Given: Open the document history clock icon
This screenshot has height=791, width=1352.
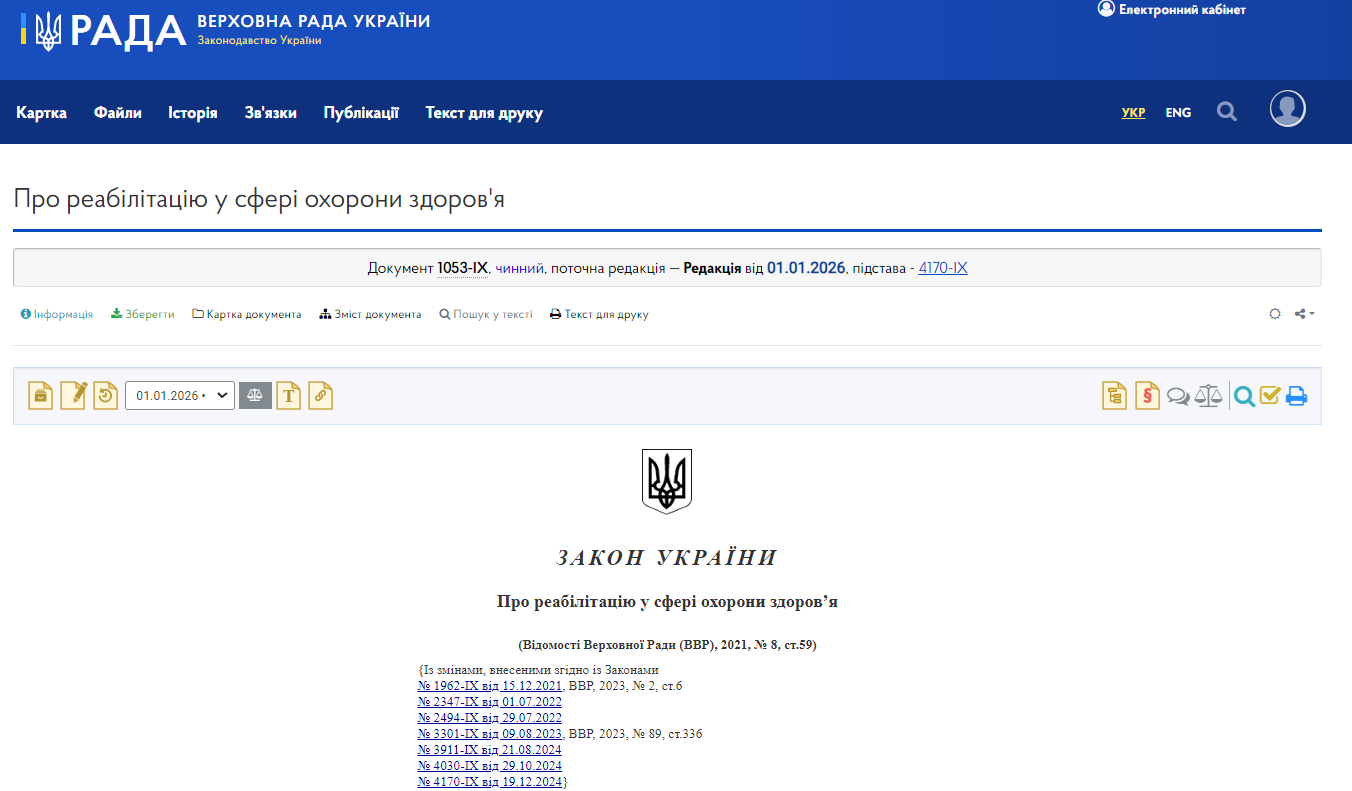Looking at the screenshot, I should coord(106,396).
